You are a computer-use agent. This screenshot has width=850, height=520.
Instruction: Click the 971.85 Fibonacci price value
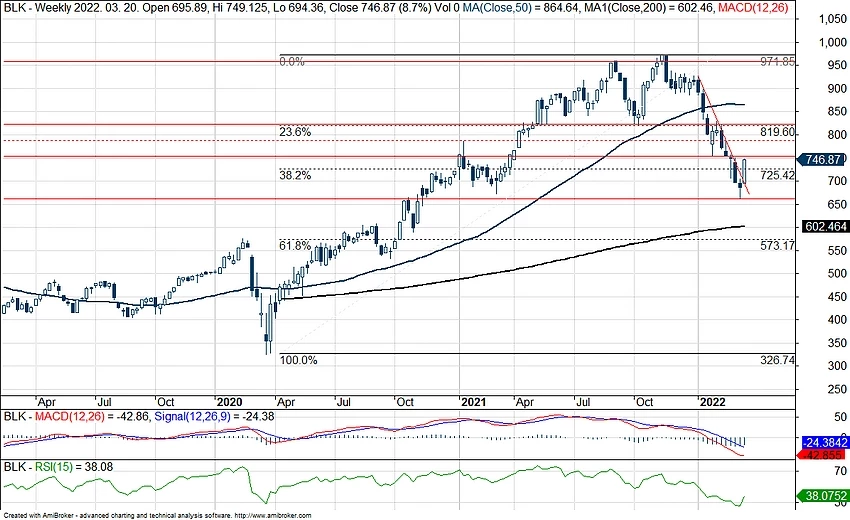[777, 62]
